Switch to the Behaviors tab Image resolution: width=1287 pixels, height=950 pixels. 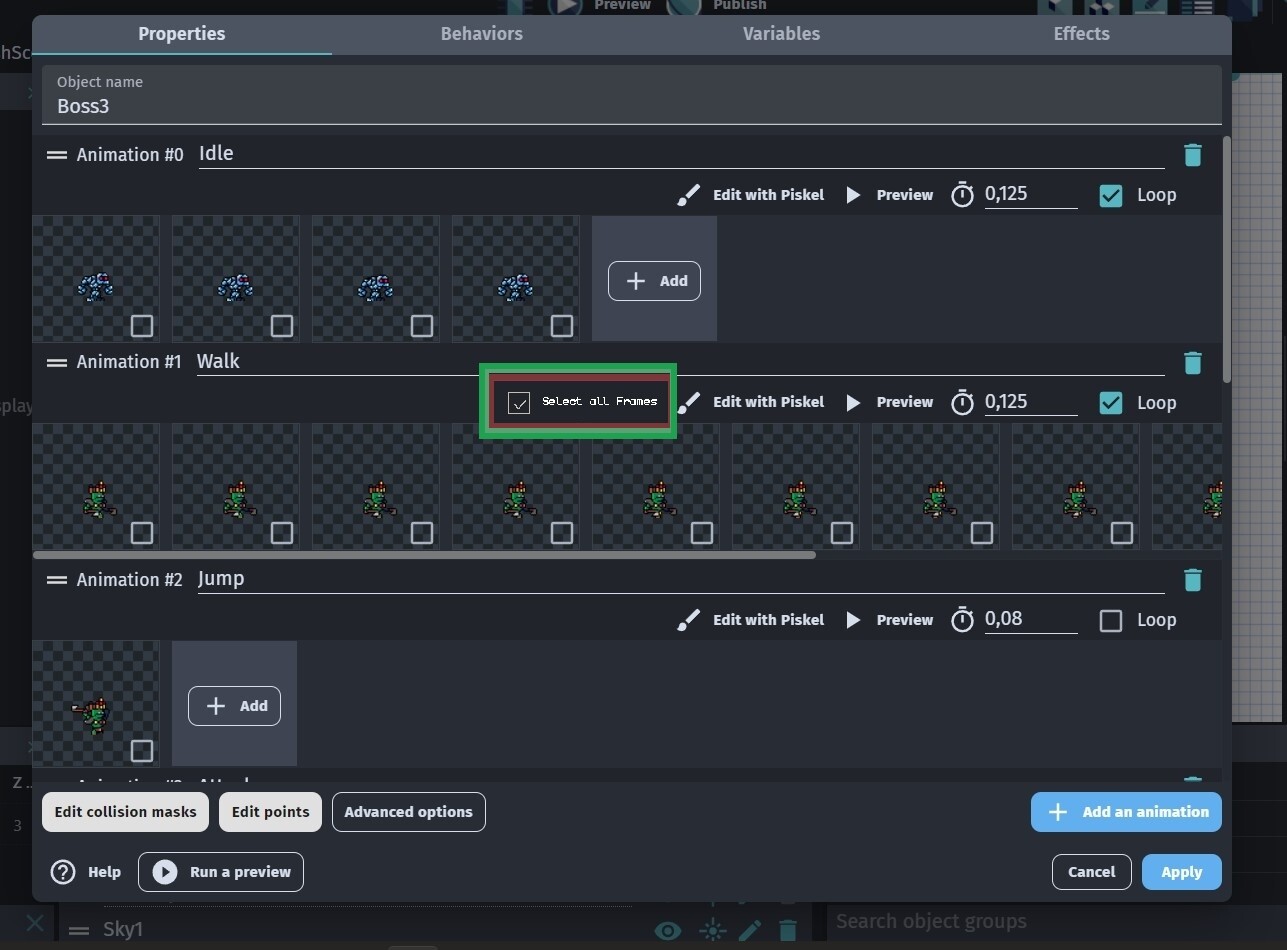481,33
